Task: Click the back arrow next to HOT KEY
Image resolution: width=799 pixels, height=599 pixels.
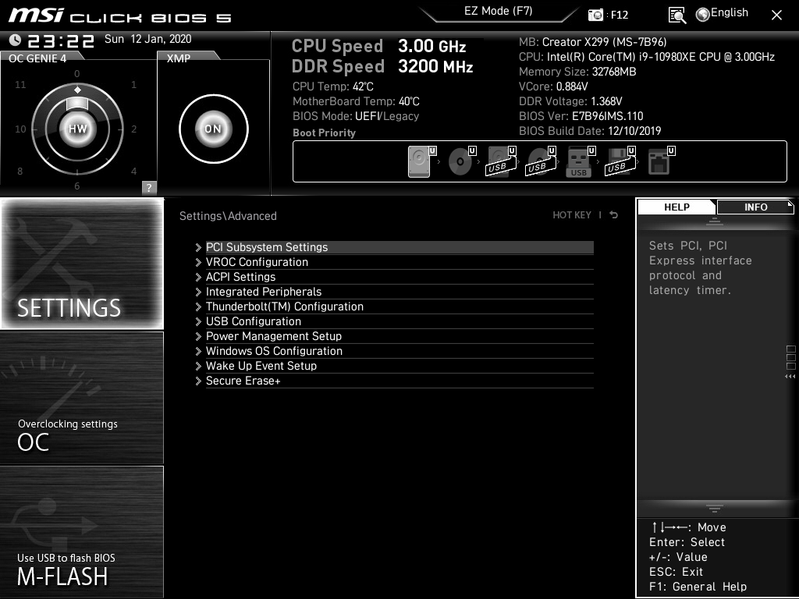Action: (x=614, y=215)
